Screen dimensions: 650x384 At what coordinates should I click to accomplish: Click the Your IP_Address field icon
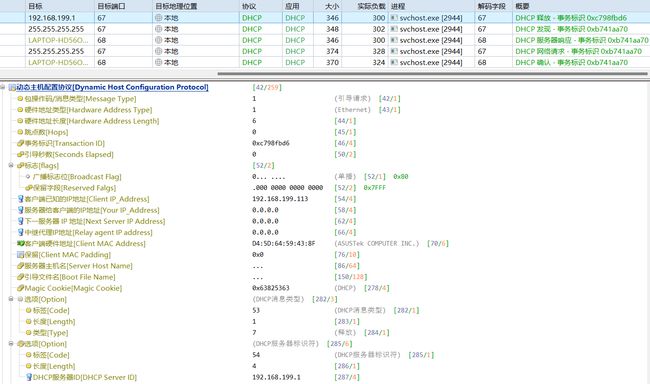click(20, 210)
